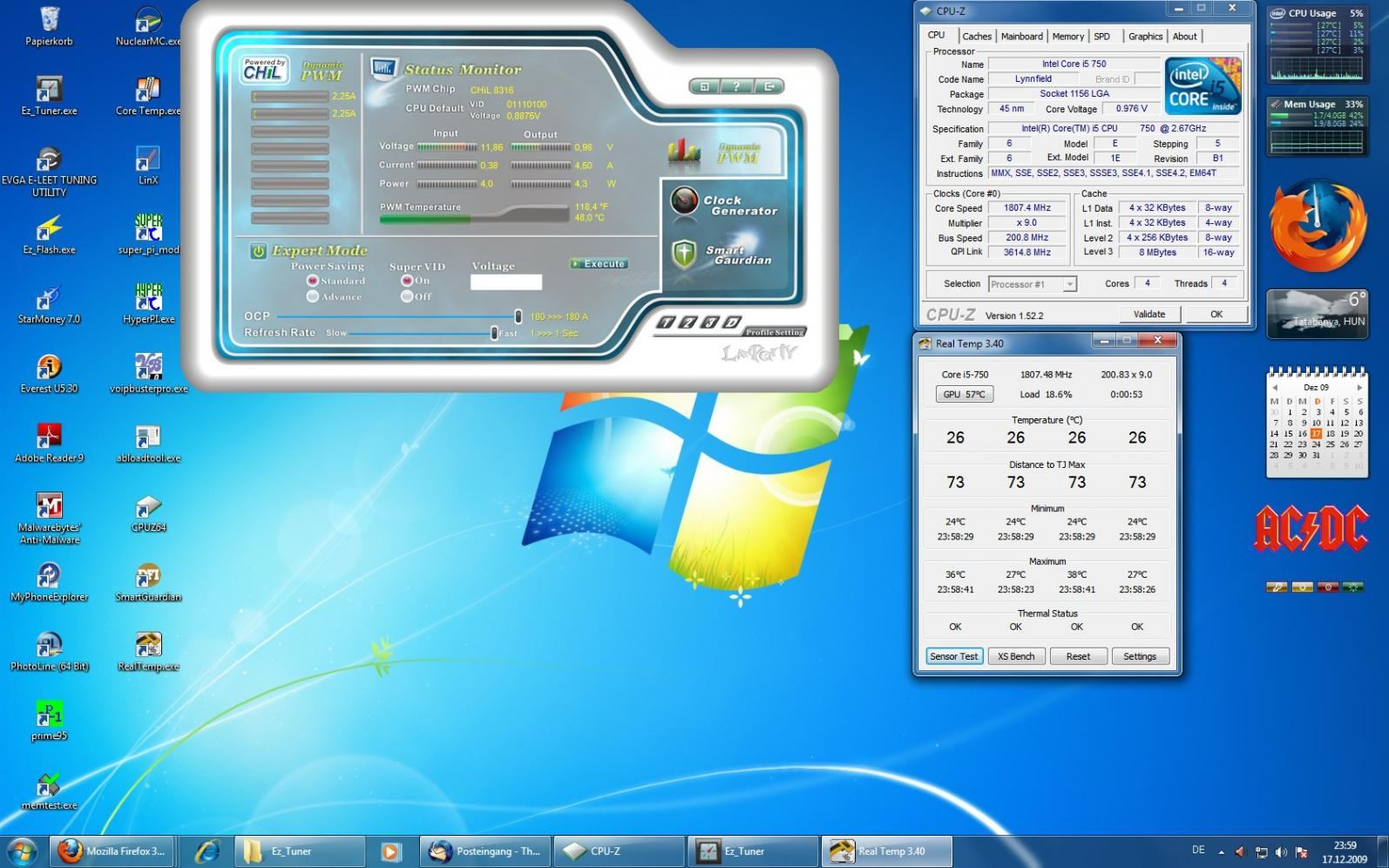
Task: Open the Processor #1 selection dropdown
Action: click(x=1033, y=284)
